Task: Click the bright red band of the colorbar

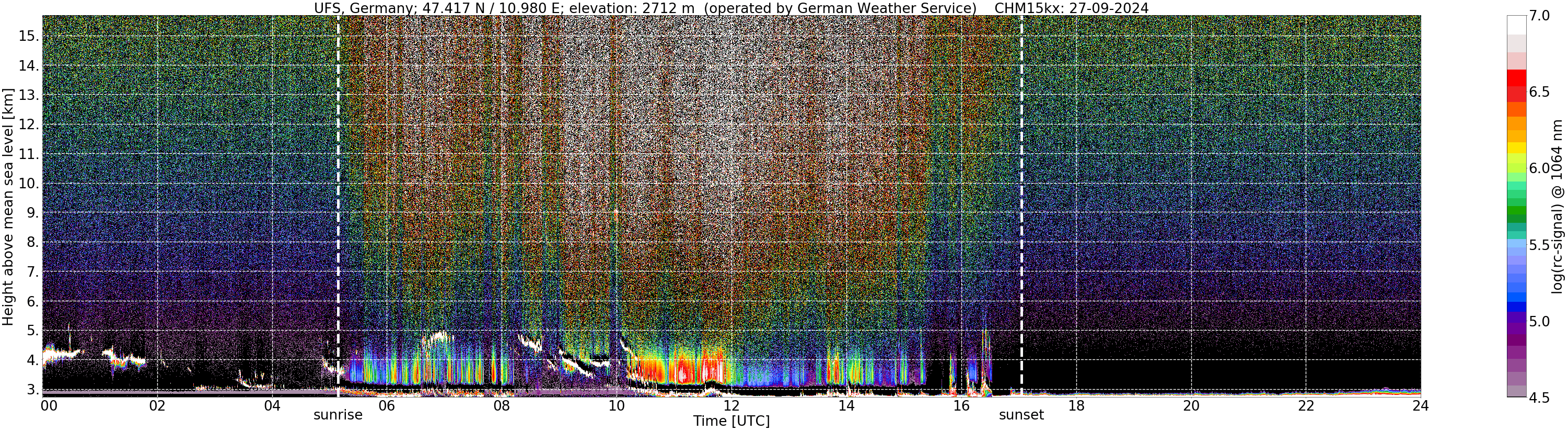Action: pyautogui.click(x=1516, y=78)
